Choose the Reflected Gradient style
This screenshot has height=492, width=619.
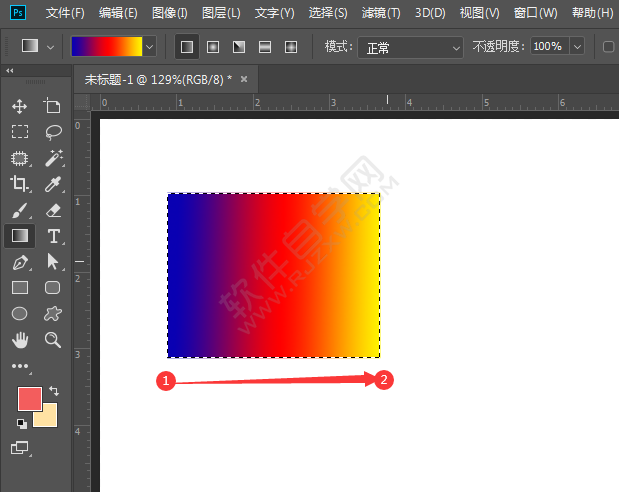(x=264, y=47)
